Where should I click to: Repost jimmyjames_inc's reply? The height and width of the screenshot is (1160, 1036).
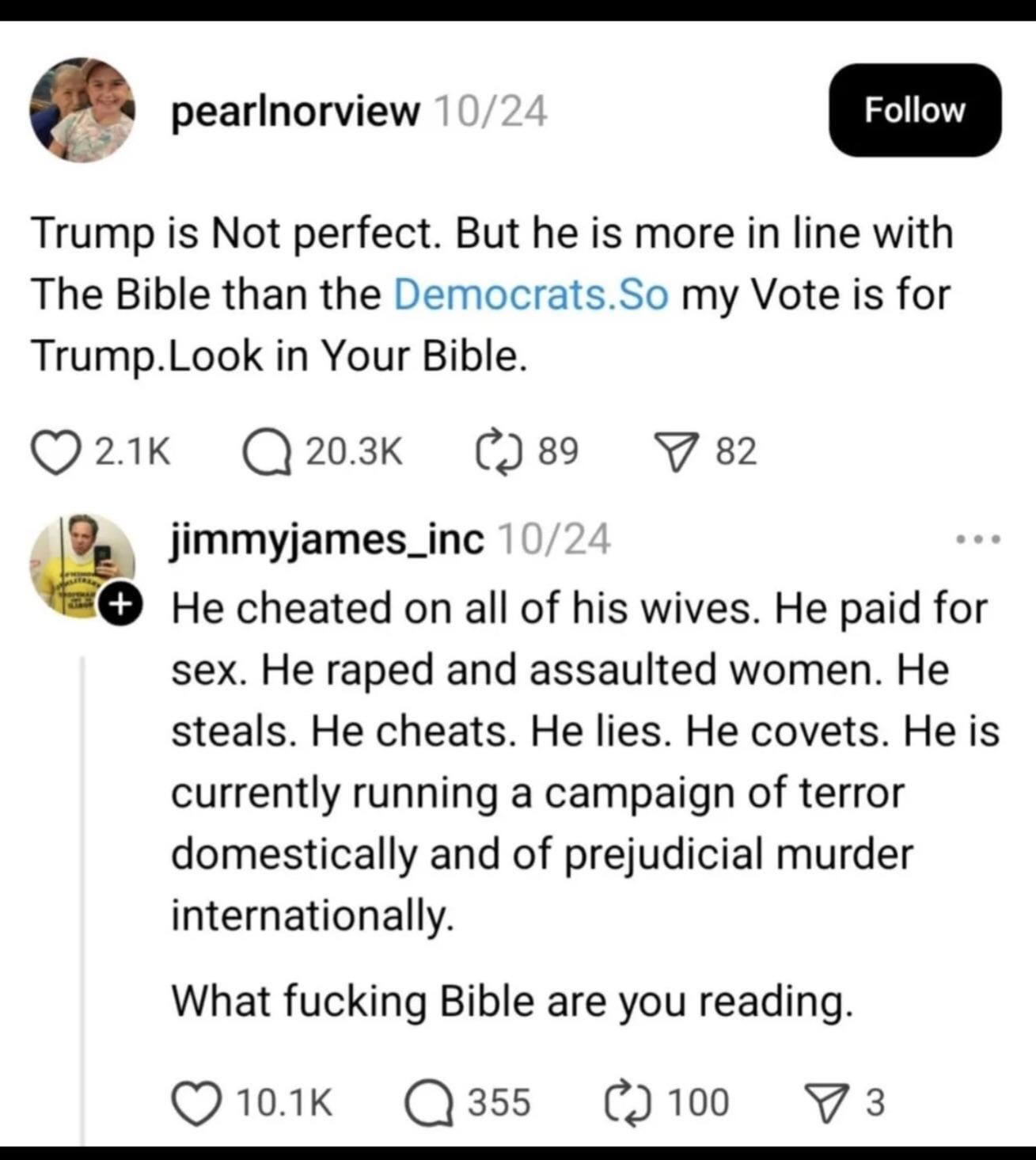[630, 1102]
